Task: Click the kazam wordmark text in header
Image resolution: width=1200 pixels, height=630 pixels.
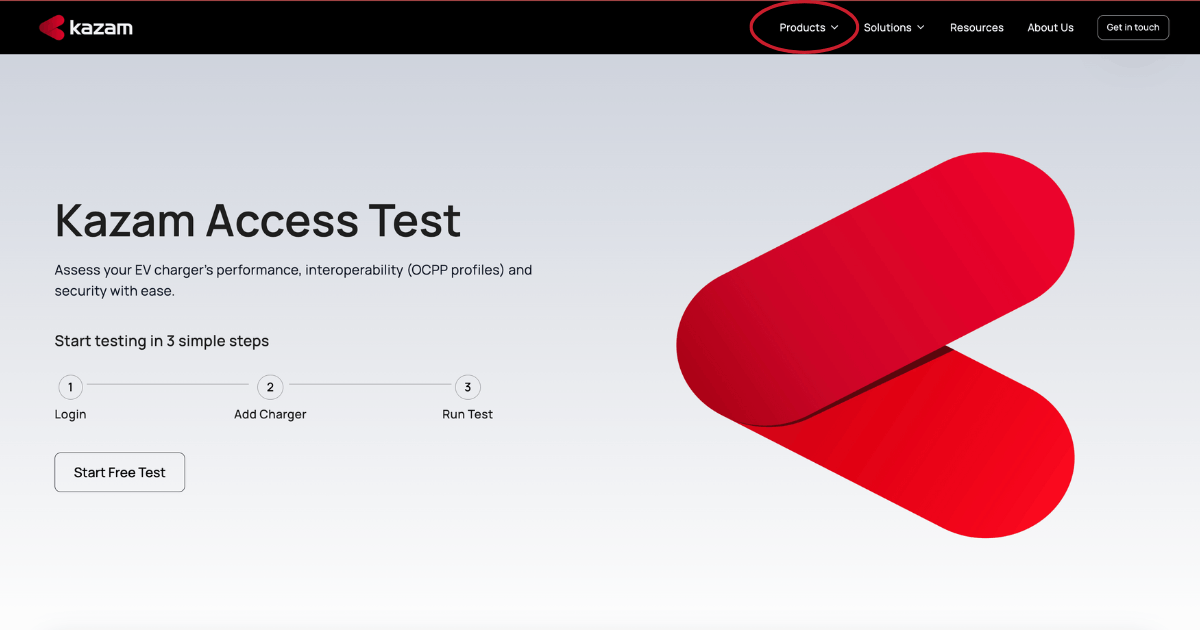Action: [x=101, y=28]
